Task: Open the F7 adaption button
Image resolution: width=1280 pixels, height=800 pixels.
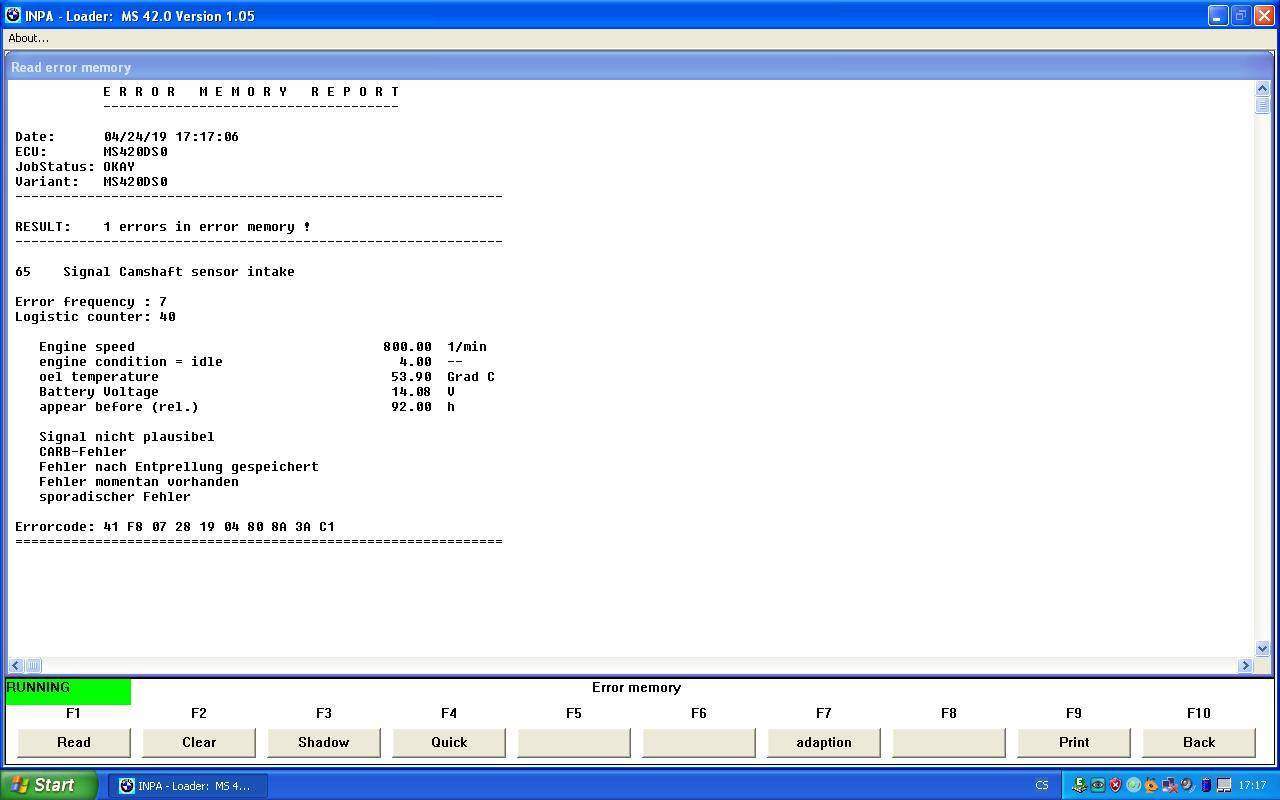Action: (824, 742)
